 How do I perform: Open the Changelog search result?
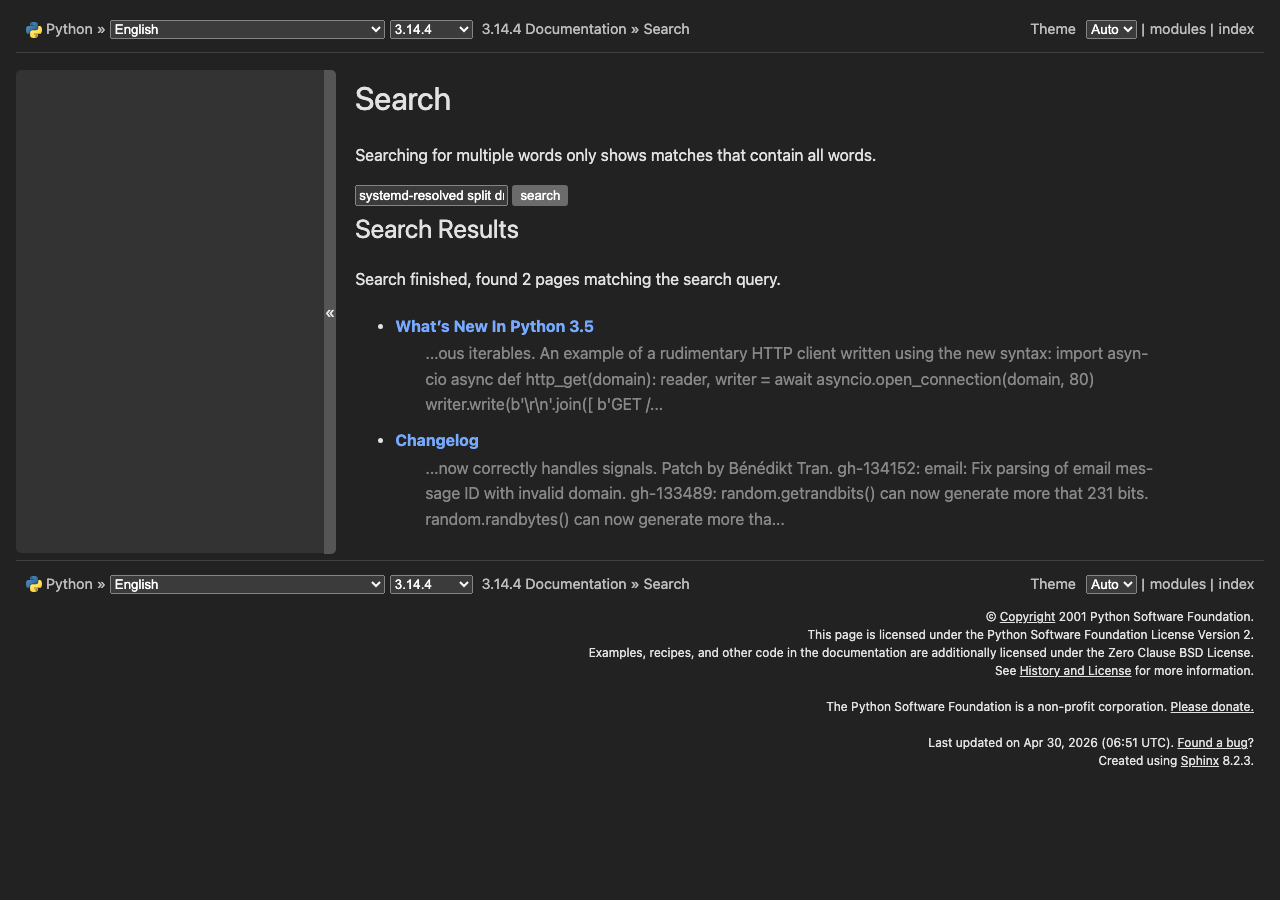[437, 440]
